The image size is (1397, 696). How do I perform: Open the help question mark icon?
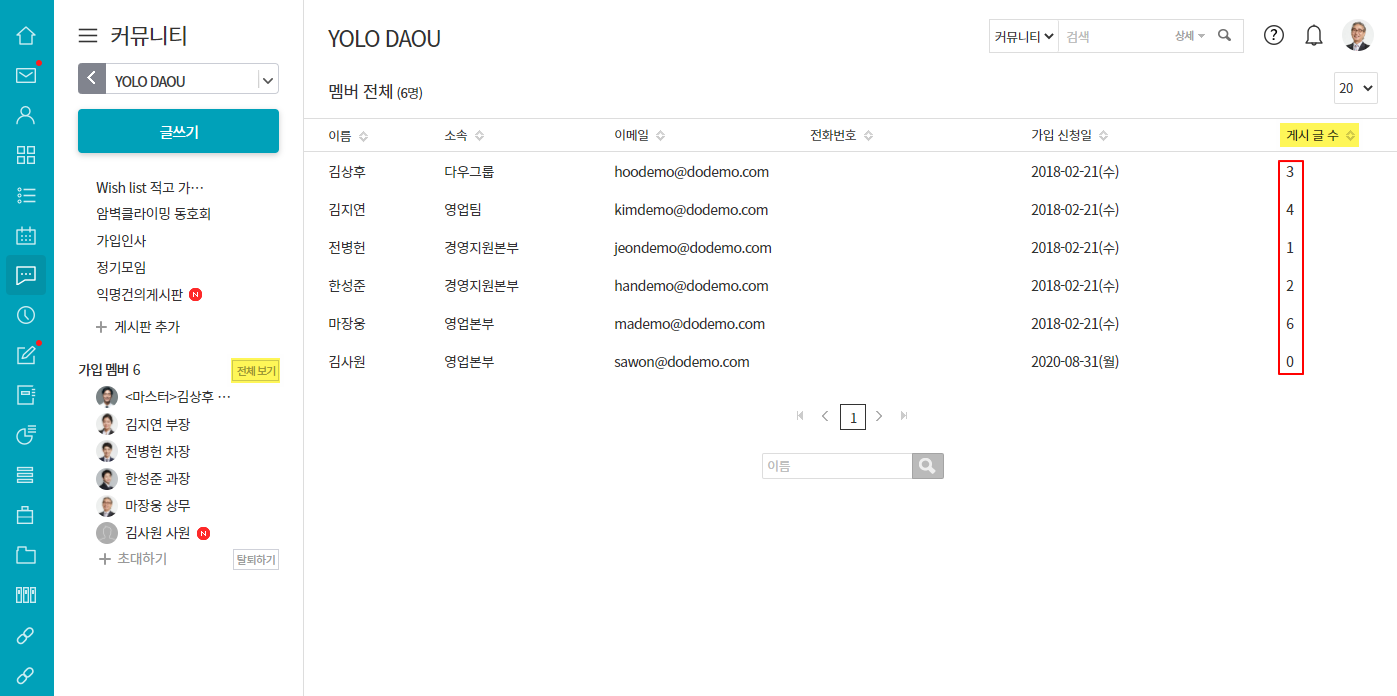point(1273,36)
